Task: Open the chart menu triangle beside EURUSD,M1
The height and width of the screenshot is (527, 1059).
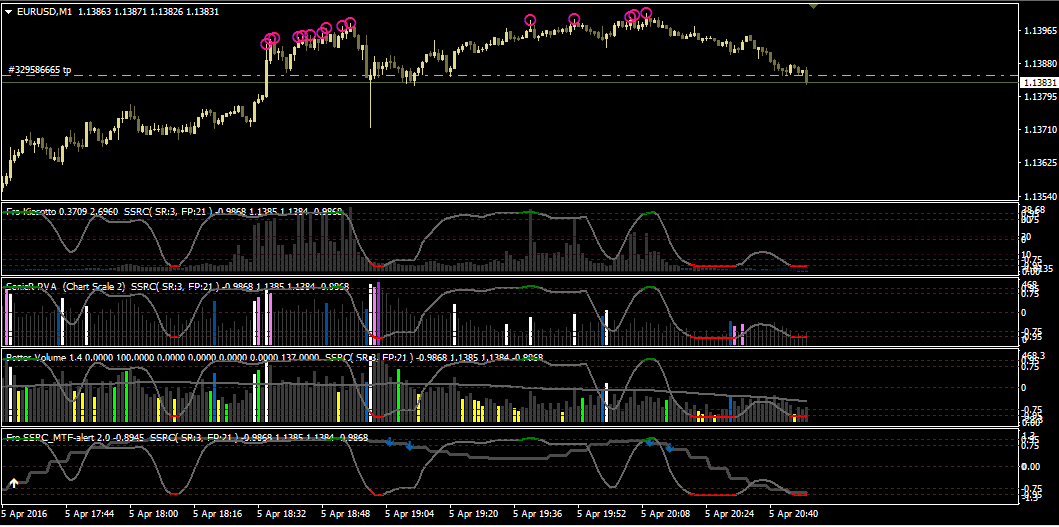Action: 7,12
